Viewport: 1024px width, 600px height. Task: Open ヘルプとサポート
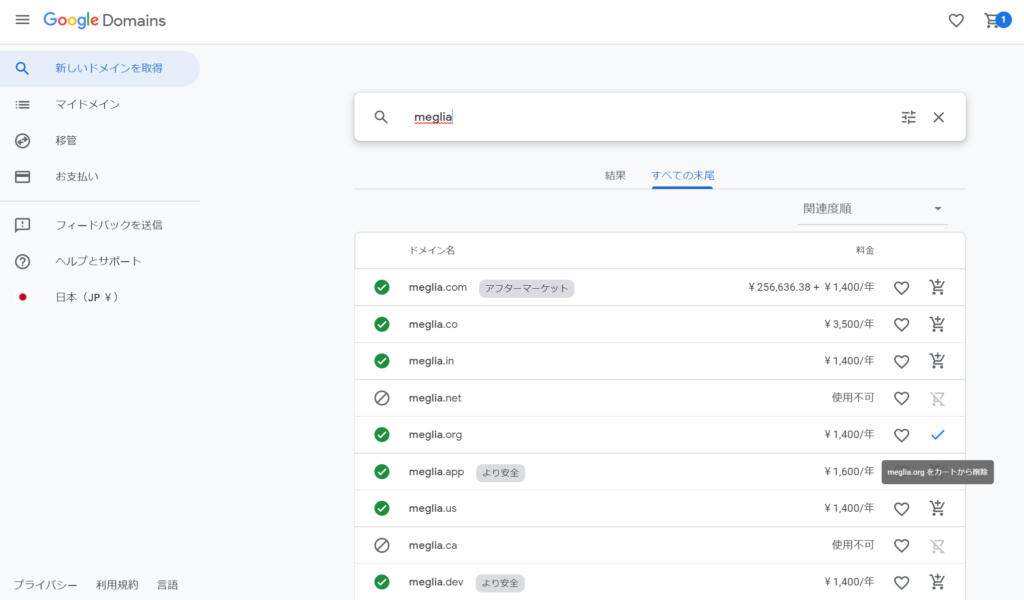point(99,261)
